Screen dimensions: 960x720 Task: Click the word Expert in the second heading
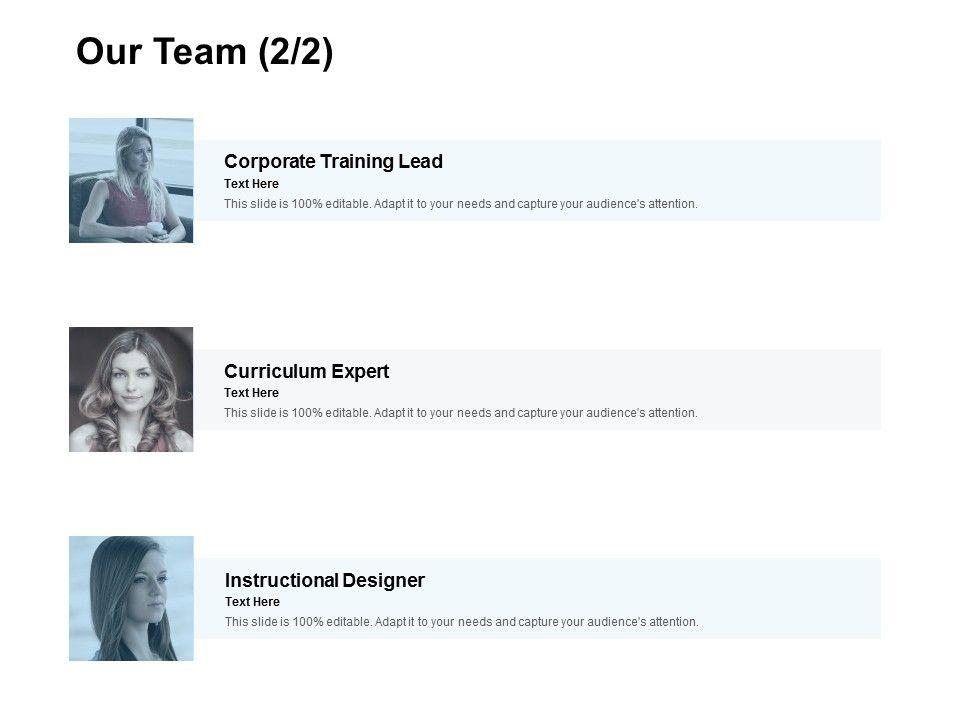tap(360, 371)
